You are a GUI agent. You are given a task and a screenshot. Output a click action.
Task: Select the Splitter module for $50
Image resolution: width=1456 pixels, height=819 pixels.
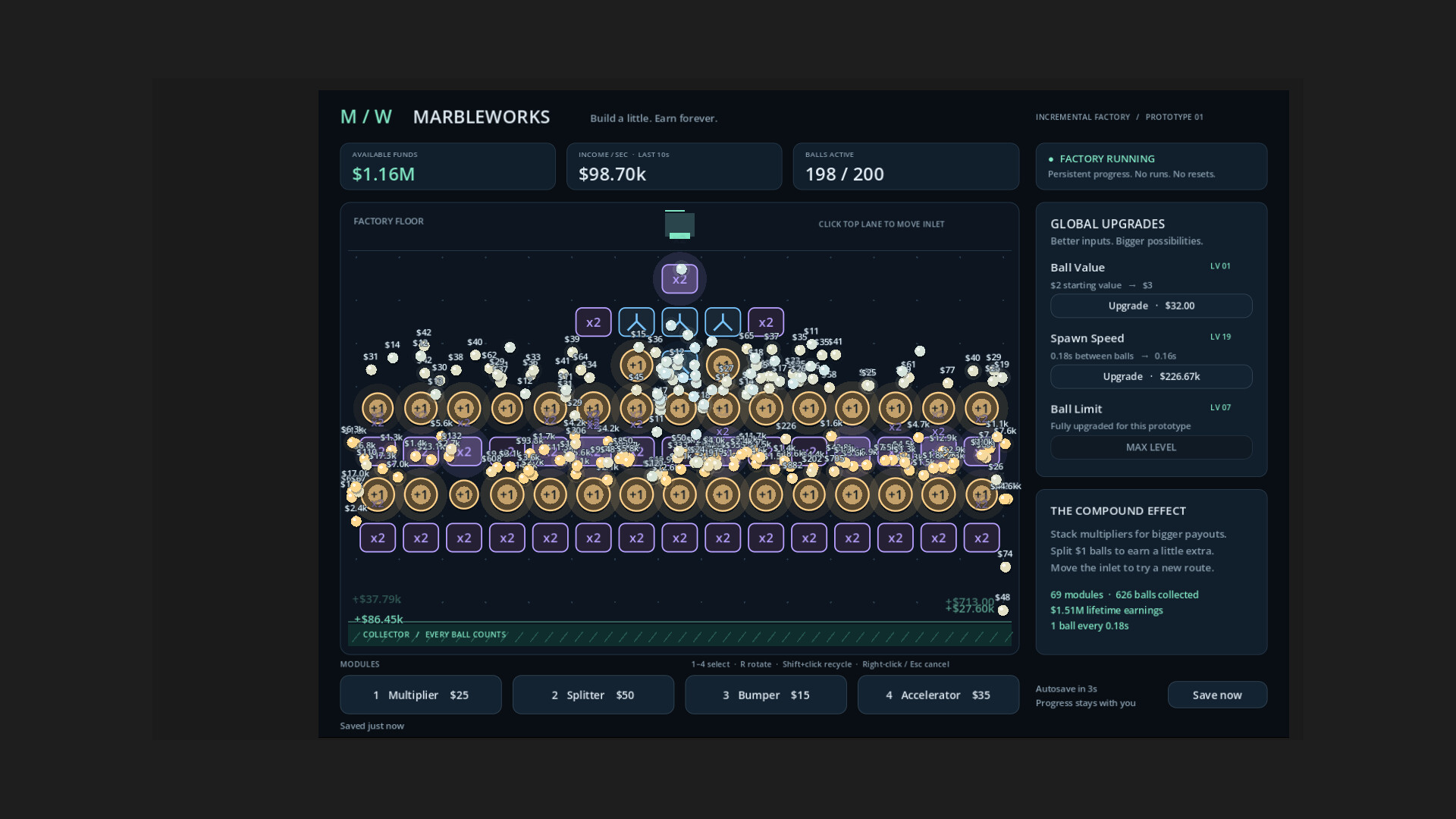click(x=593, y=695)
